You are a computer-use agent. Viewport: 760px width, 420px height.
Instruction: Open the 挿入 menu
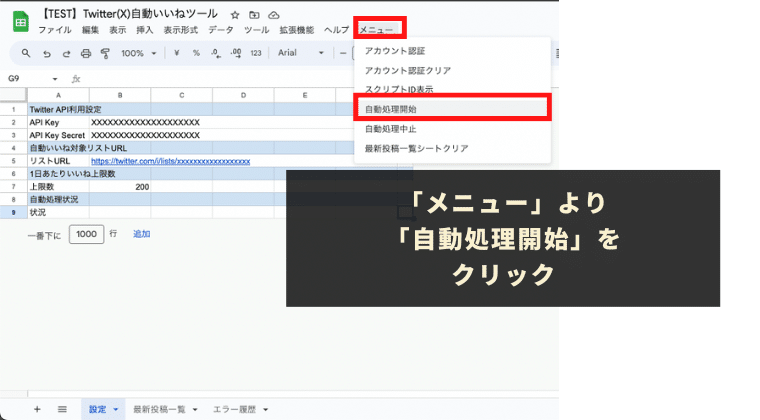(144, 30)
